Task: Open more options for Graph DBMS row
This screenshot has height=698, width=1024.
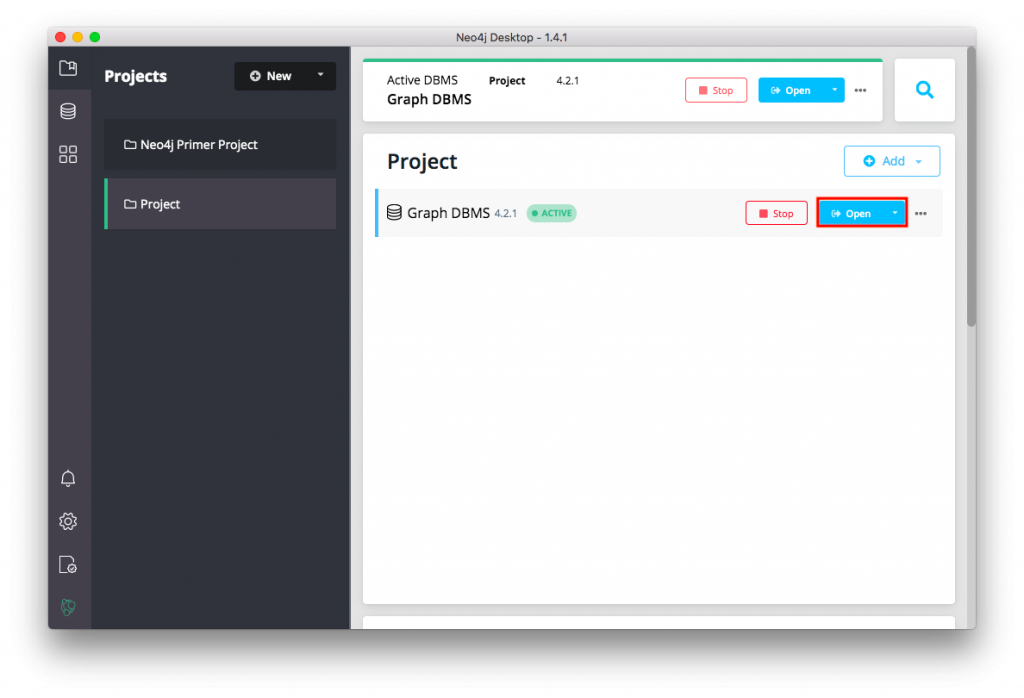Action: [x=921, y=214]
